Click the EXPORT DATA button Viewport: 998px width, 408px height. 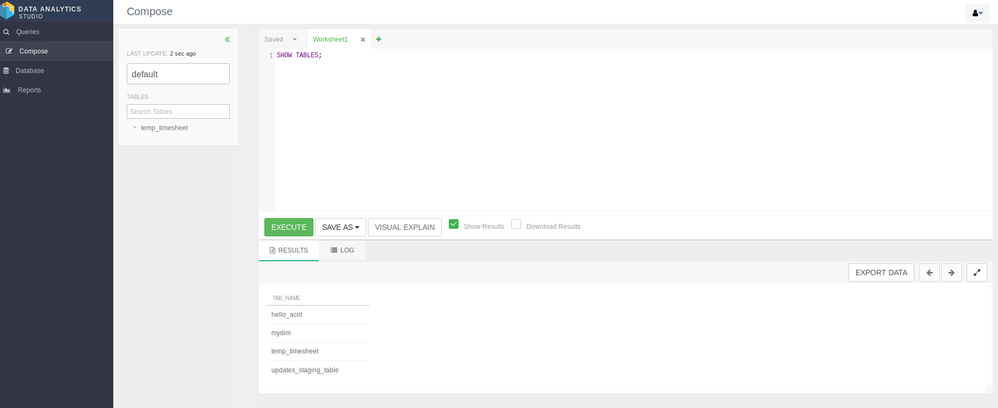[882, 272]
